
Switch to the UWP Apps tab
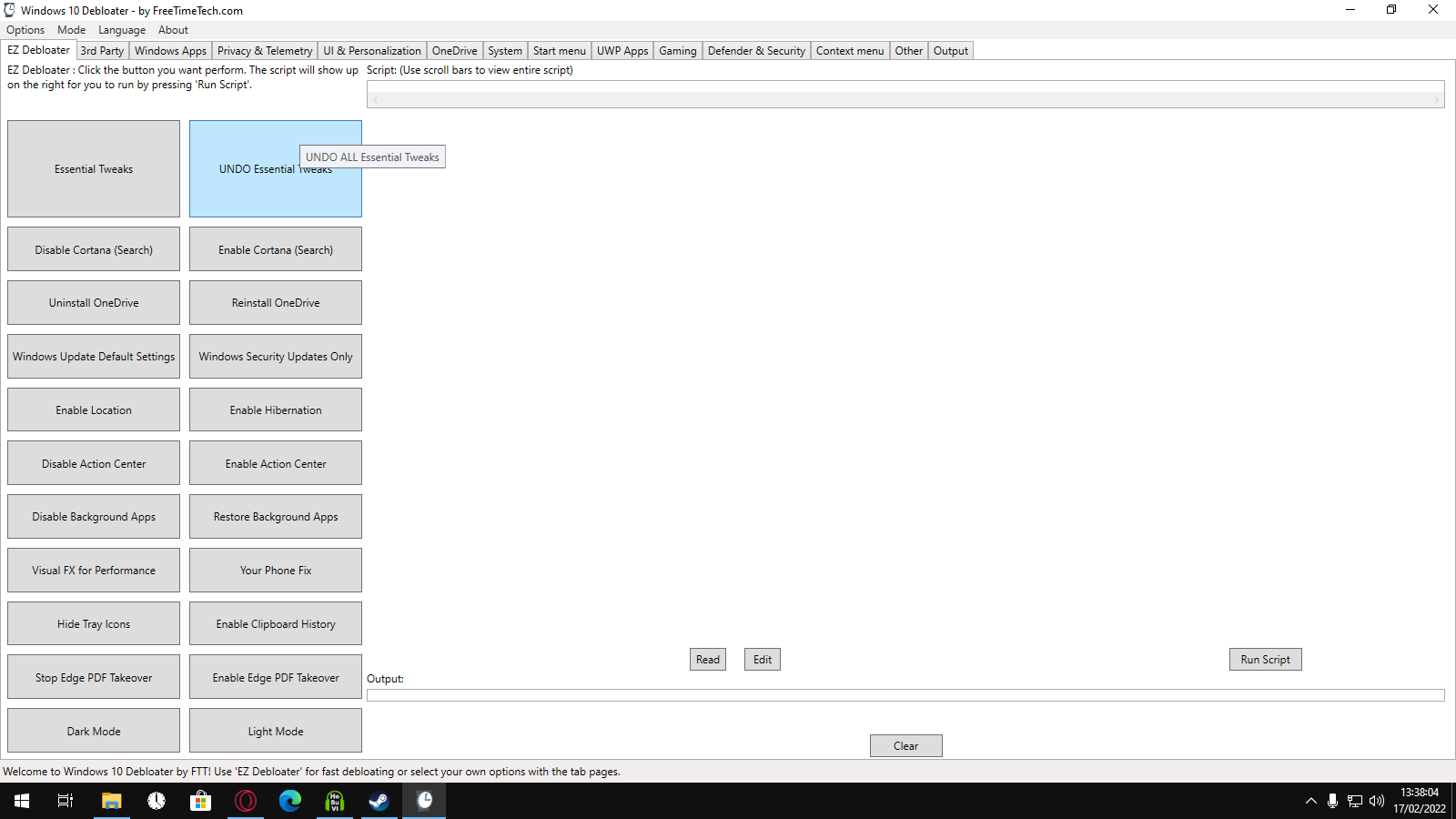(622, 51)
